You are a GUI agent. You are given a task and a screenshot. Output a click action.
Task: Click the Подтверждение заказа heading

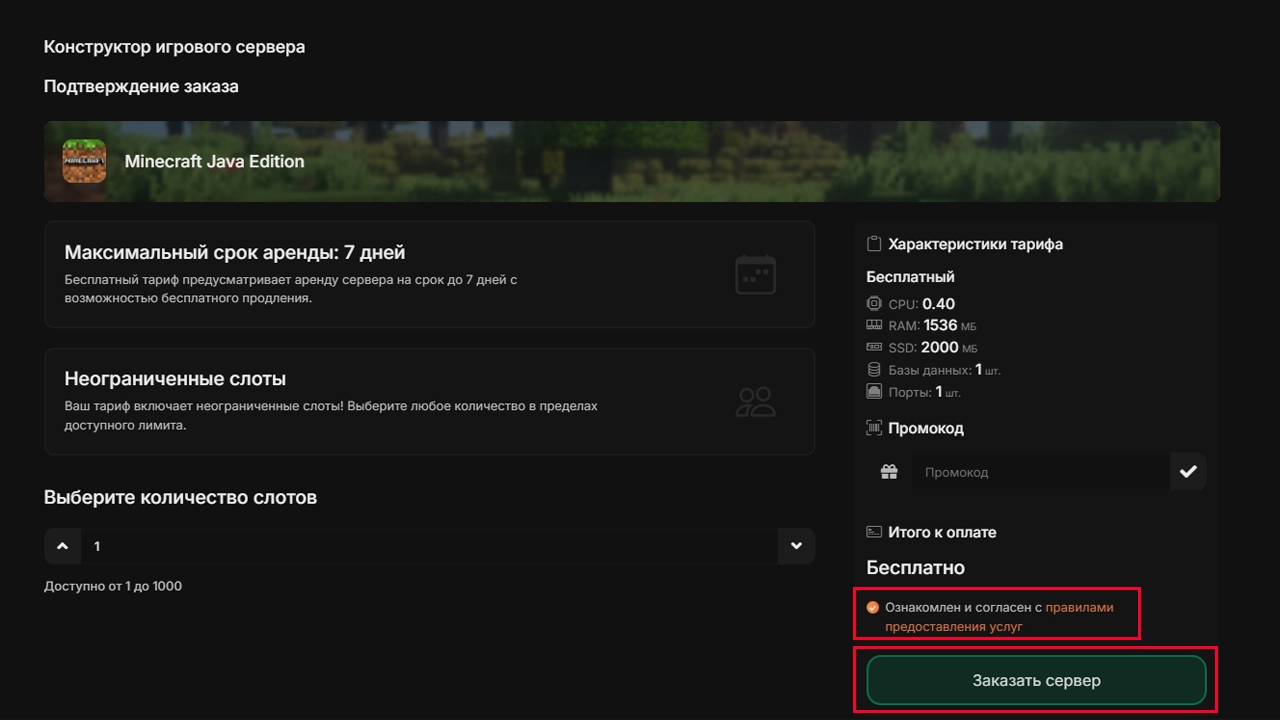pos(140,86)
